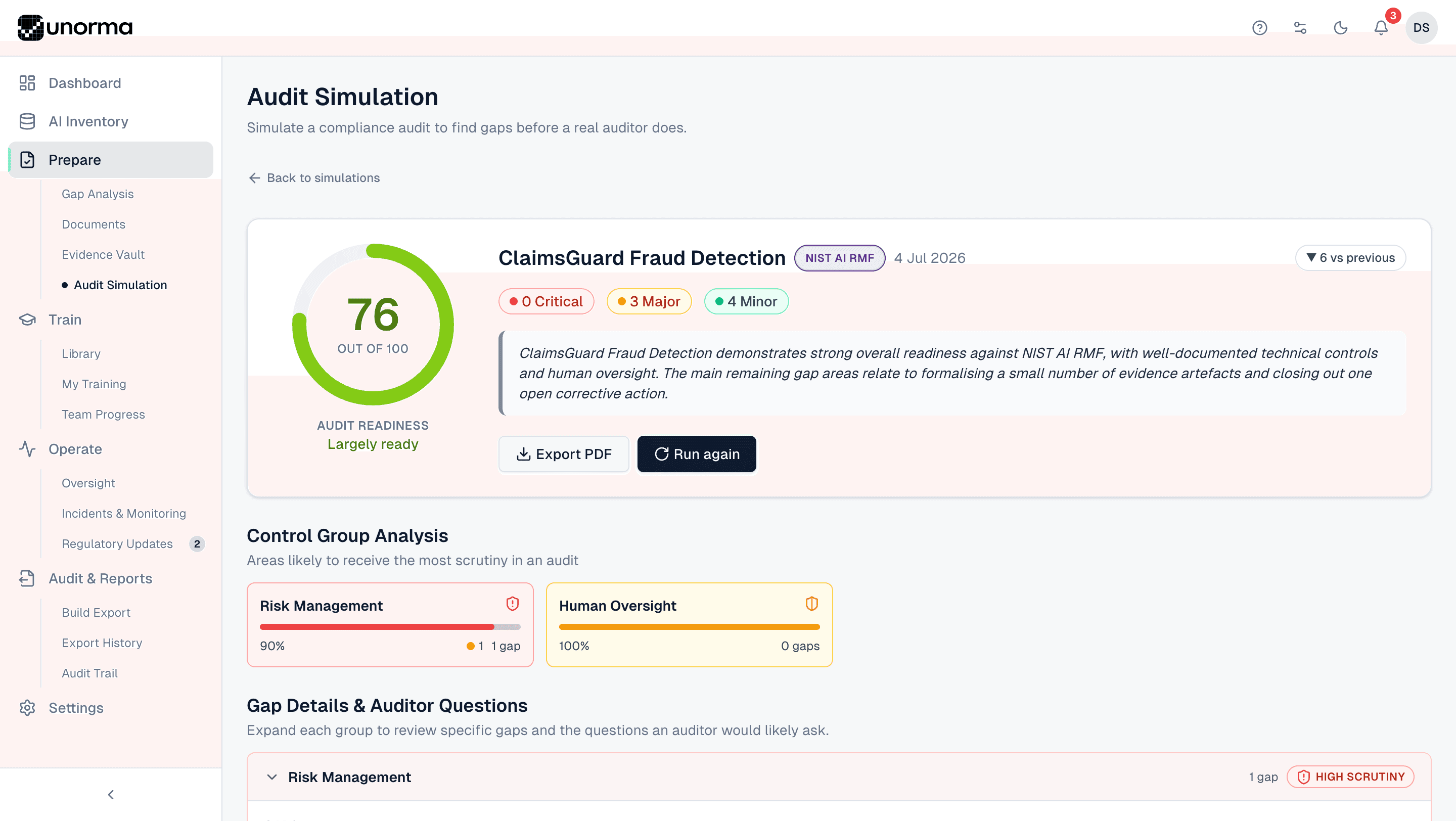Open Export History
This screenshot has height=821, width=1456.
coord(102,643)
